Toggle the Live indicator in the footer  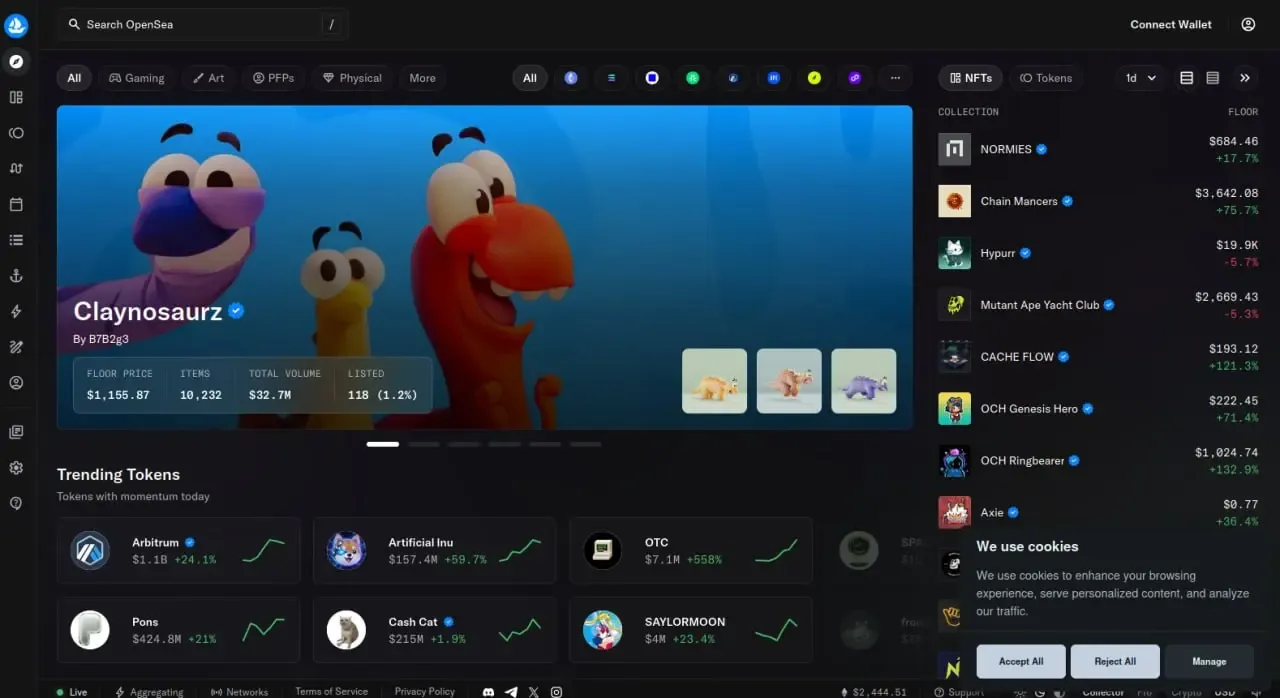click(72, 692)
